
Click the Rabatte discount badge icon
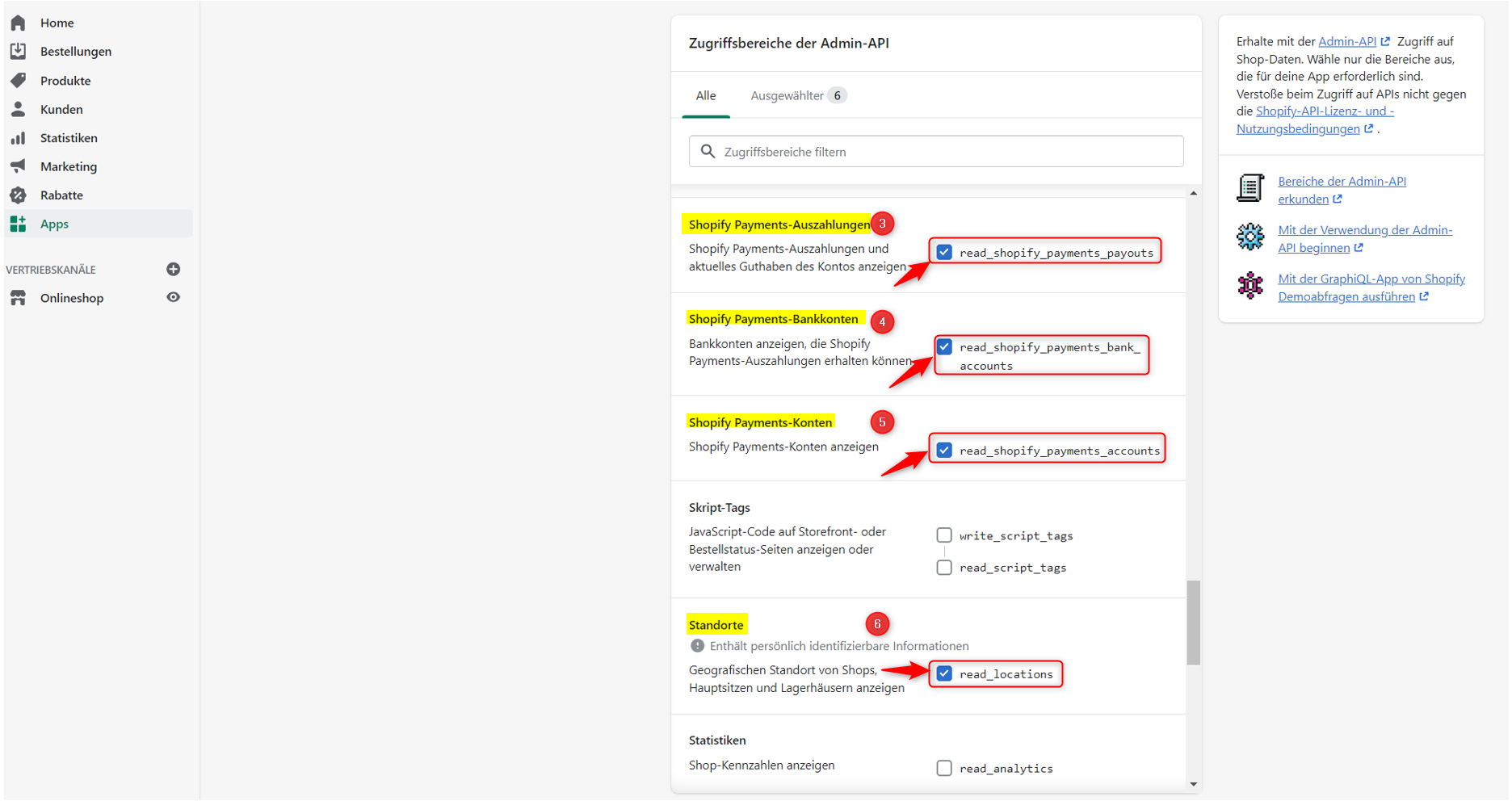pyautogui.click(x=18, y=195)
